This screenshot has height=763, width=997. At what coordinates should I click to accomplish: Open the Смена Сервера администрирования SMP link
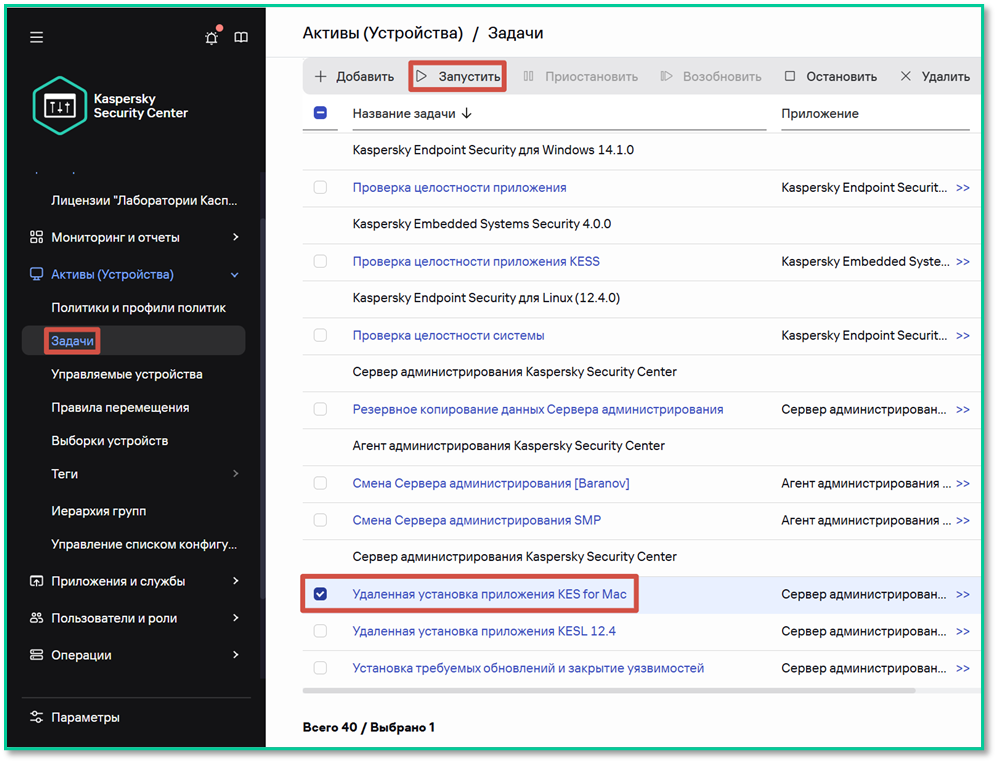pos(477,520)
